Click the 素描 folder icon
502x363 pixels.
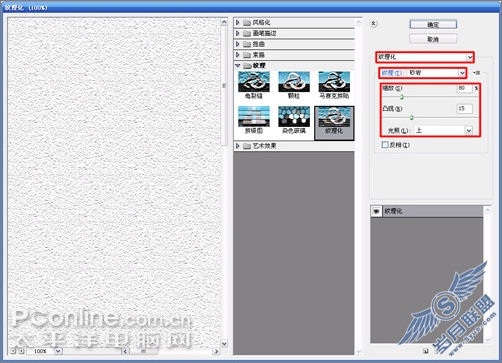click(x=247, y=55)
